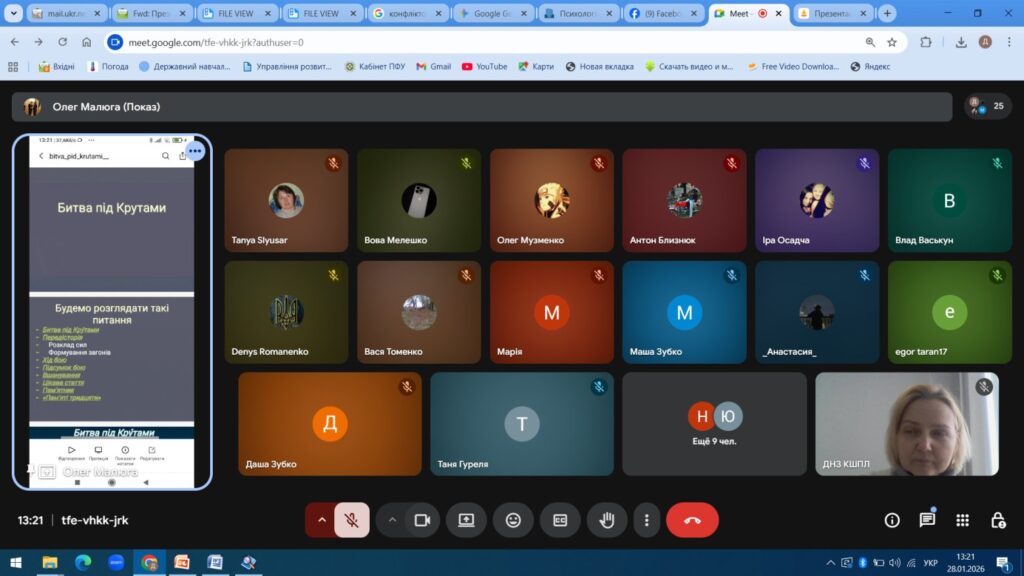1024x576 pixels.
Task: Toggle the microphone mute button
Action: coord(351,520)
